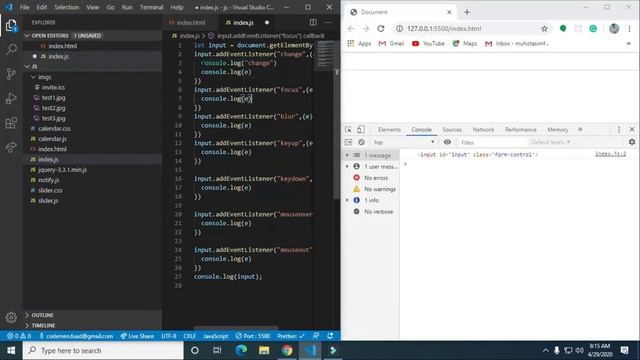This screenshot has height=360, width=640.
Task: Open the Selection menu
Action: (67, 7)
